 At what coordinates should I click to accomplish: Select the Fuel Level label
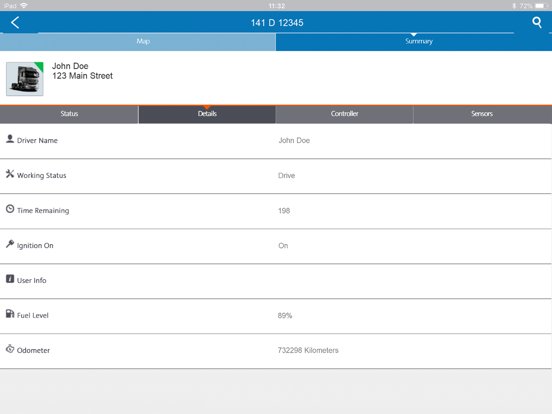[33, 315]
